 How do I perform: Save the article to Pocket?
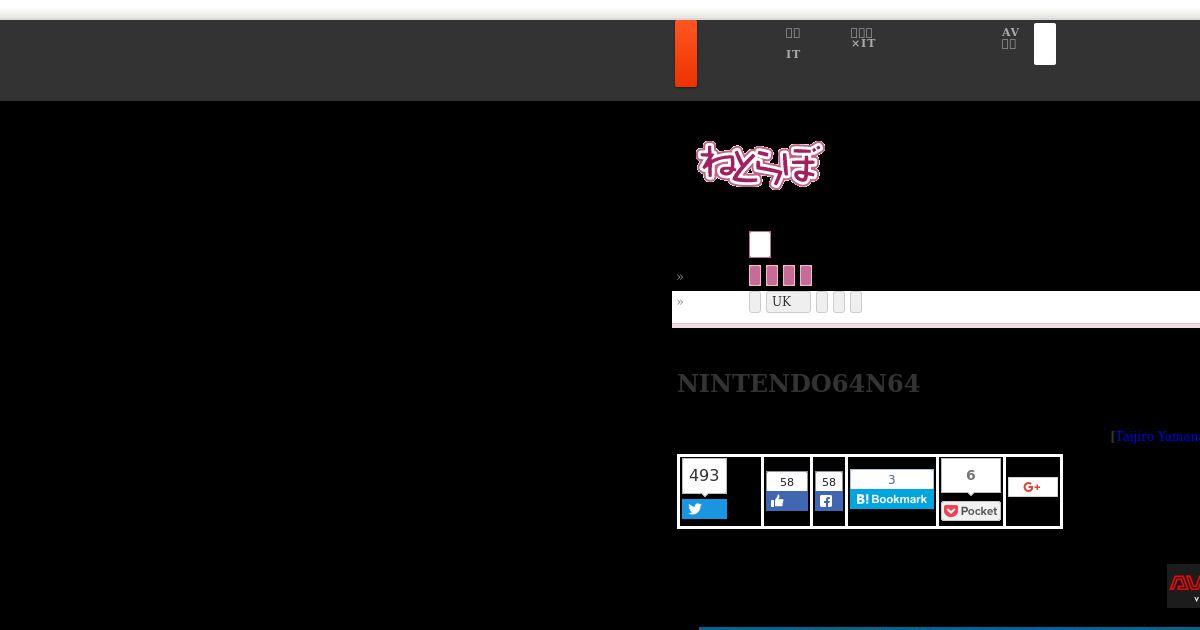click(970, 511)
